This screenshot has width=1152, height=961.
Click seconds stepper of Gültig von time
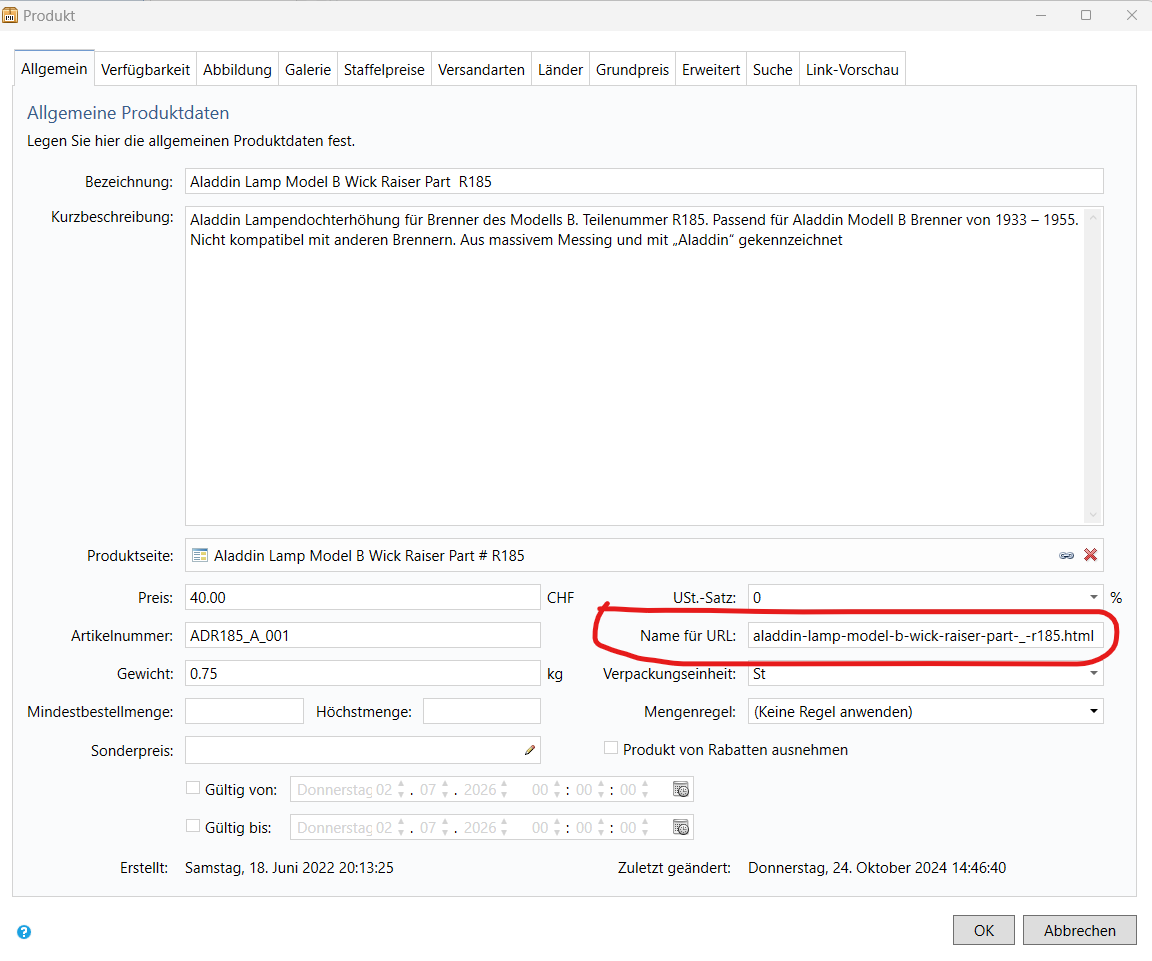pyautogui.click(x=645, y=790)
